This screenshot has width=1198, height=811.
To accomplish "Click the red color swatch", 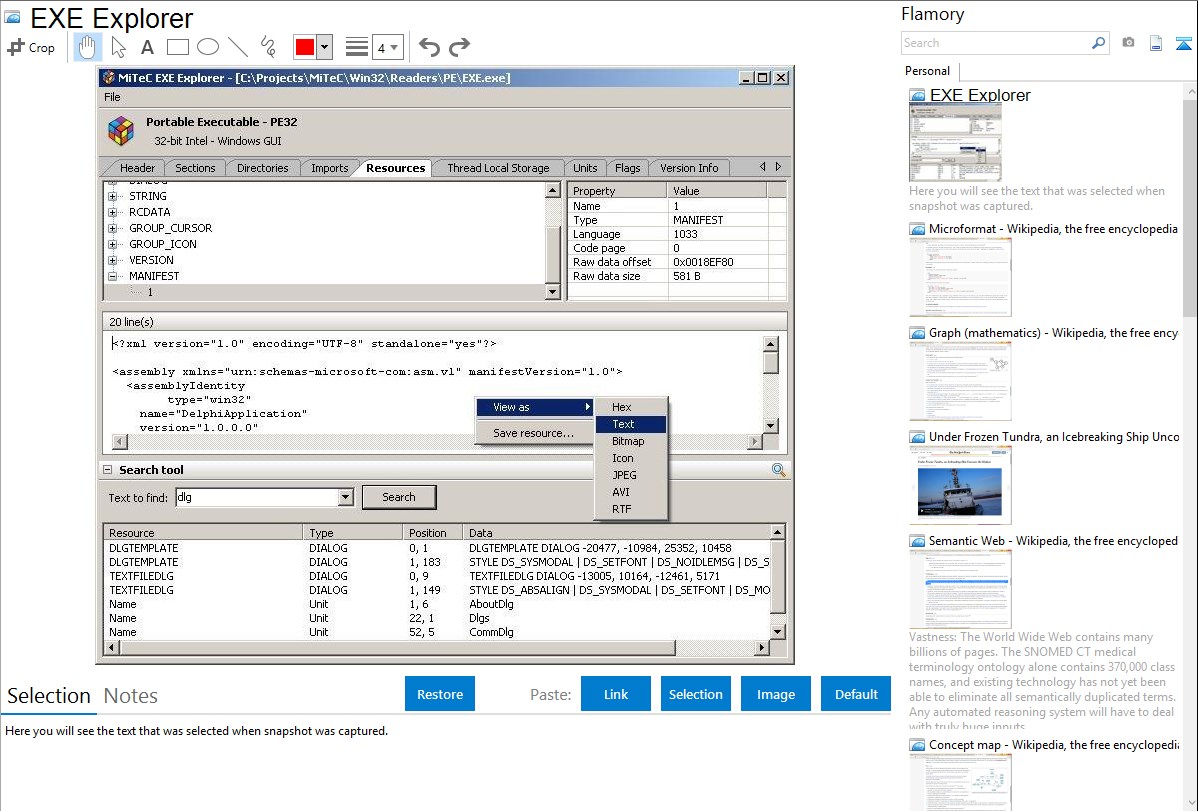I will click(305, 47).
